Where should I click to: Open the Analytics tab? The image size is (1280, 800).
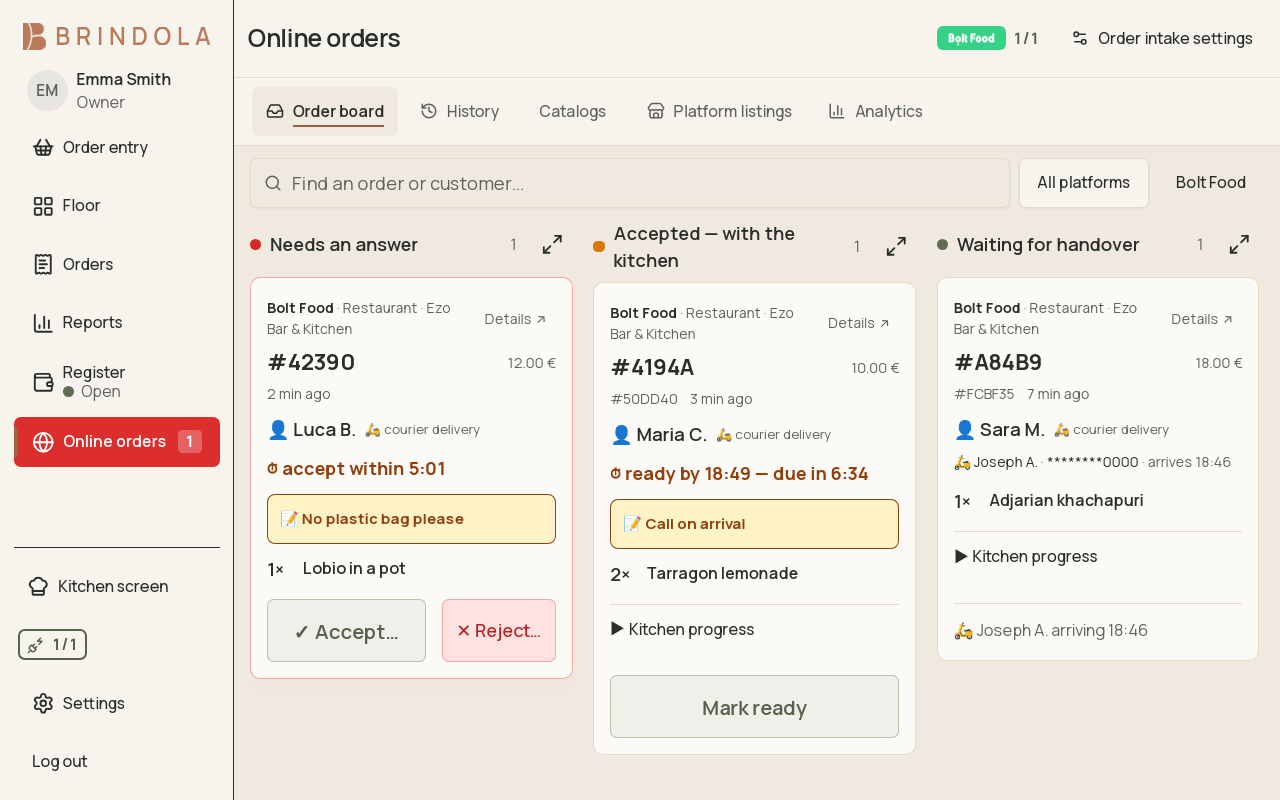875,111
